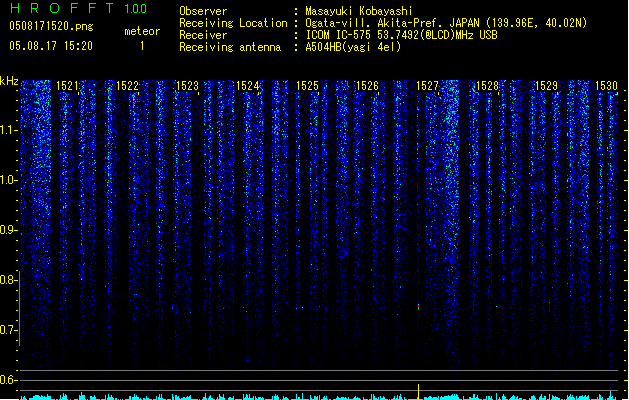Screen dimensions: 629x400
Task: Click the 'Receiving Location' field label
Action: [x=233, y=23]
